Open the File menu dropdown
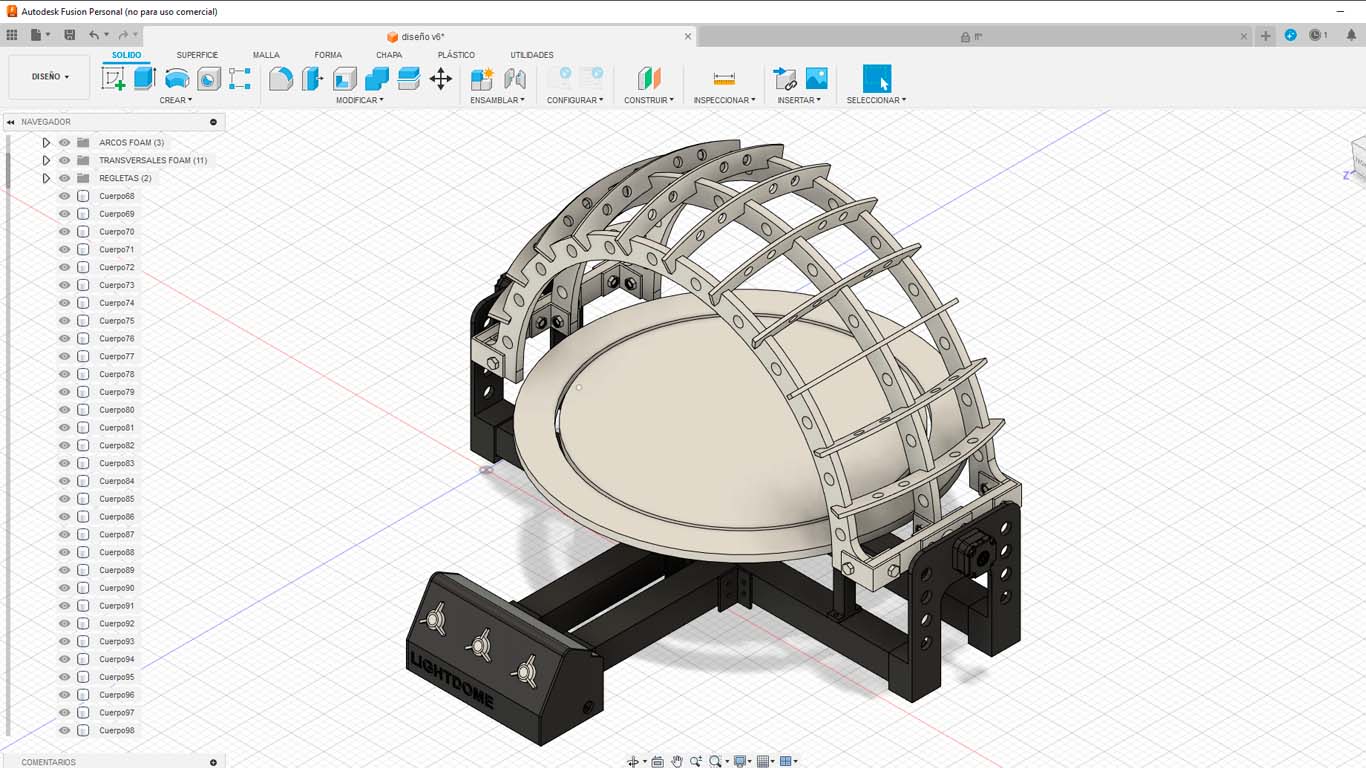Screen dimensions: 1366x768 [41, 35]
